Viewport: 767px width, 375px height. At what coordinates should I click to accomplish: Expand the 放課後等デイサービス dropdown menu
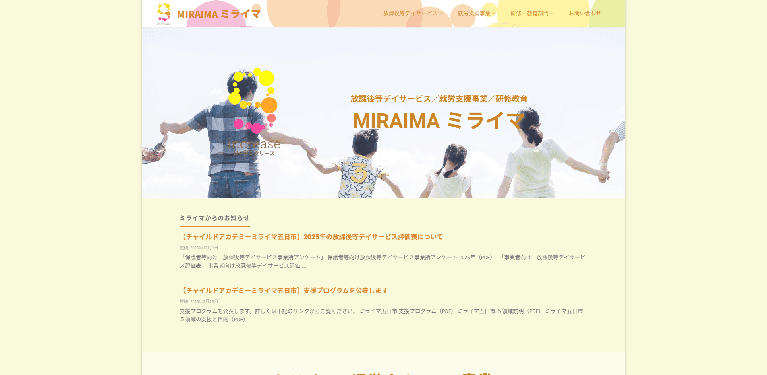(412, 14)
